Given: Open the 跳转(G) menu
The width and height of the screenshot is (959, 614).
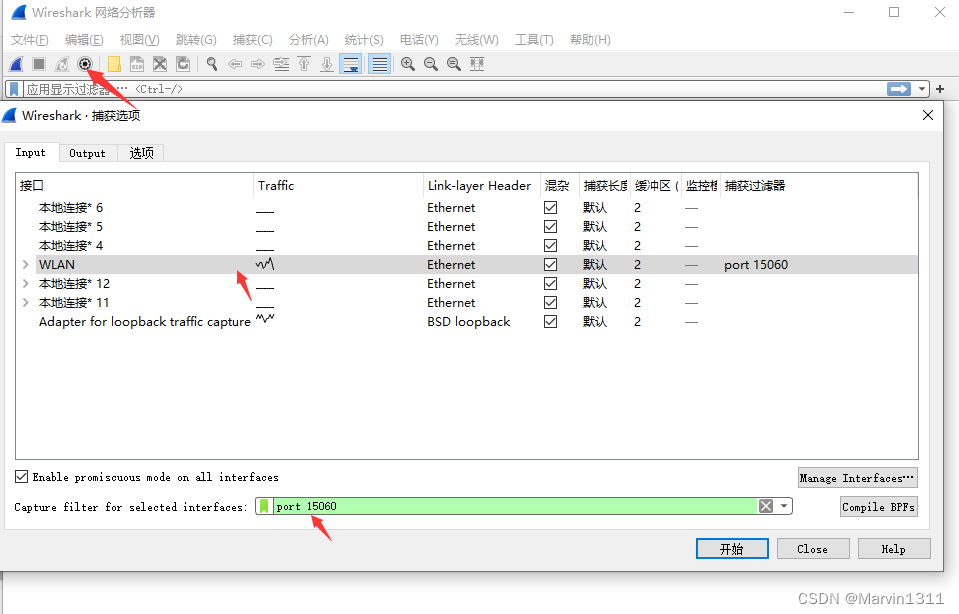Looking at the screenshot, I should pyautogui.click(x=196, y=40).
